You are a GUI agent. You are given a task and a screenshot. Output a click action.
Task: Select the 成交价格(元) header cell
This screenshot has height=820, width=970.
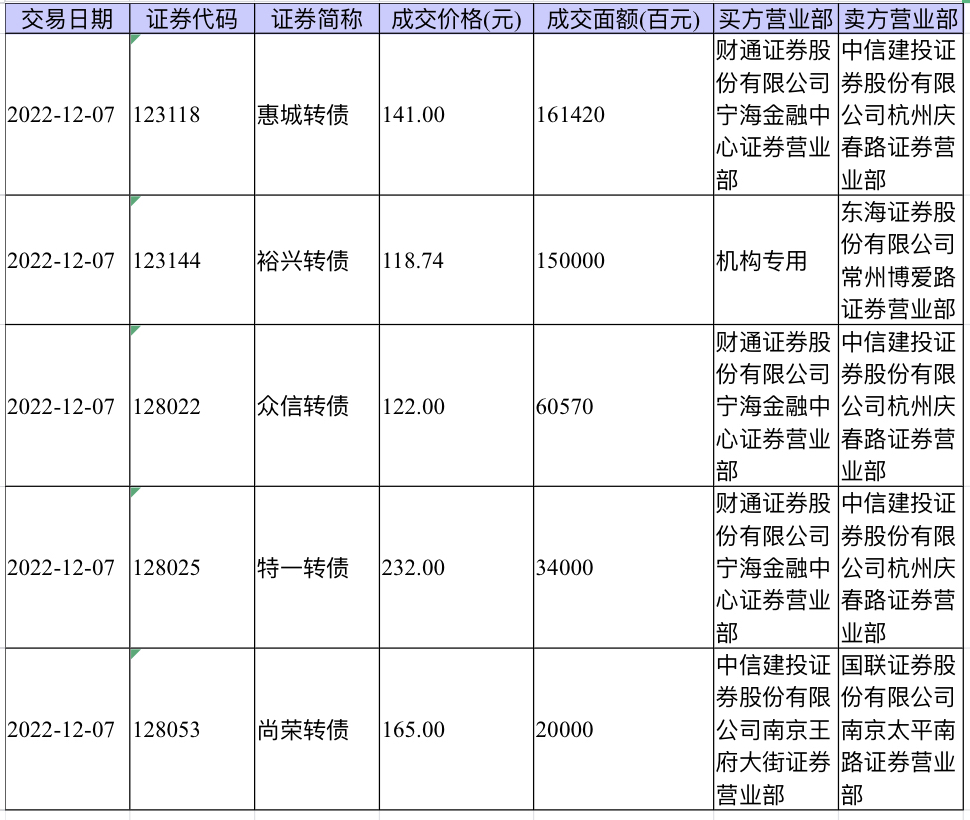point(457,19)
